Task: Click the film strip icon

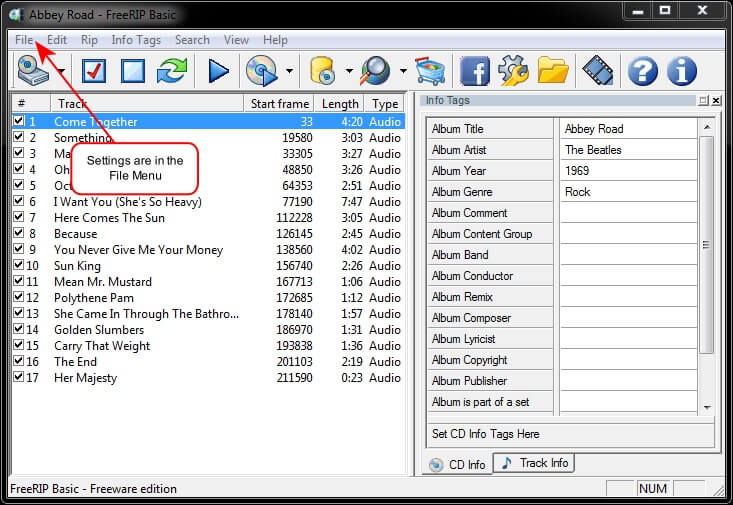Action: point(597,71)
